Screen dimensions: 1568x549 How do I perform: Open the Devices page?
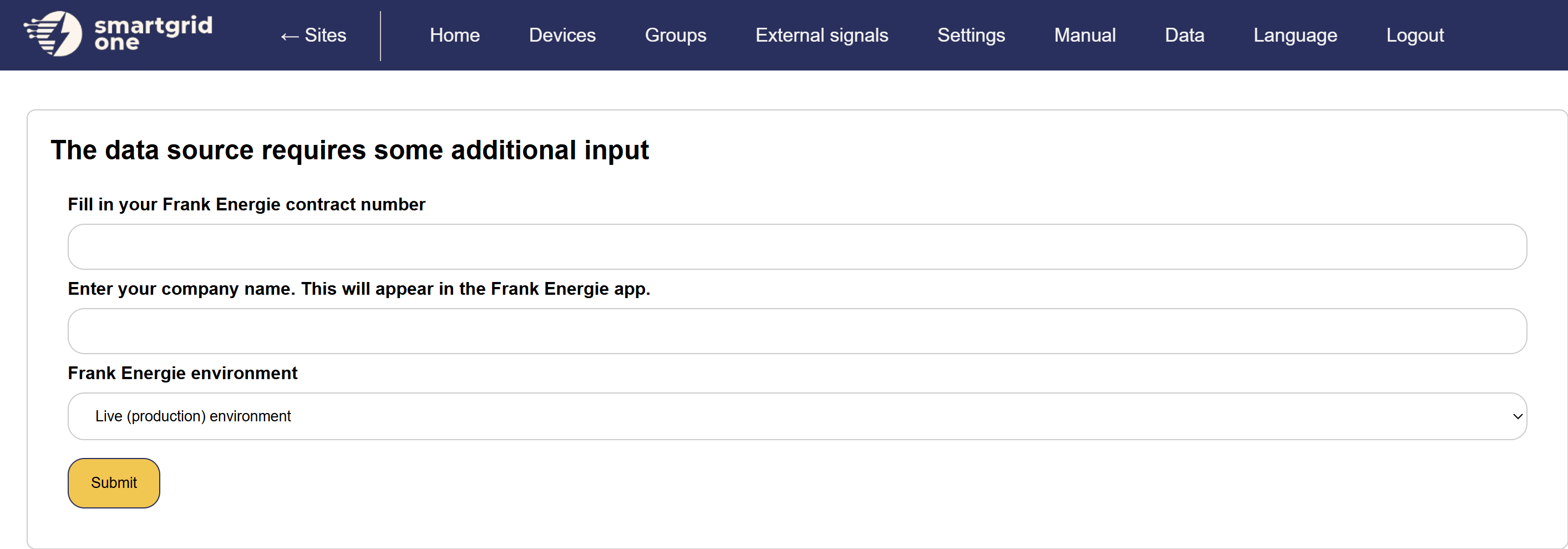coord(562,36)
